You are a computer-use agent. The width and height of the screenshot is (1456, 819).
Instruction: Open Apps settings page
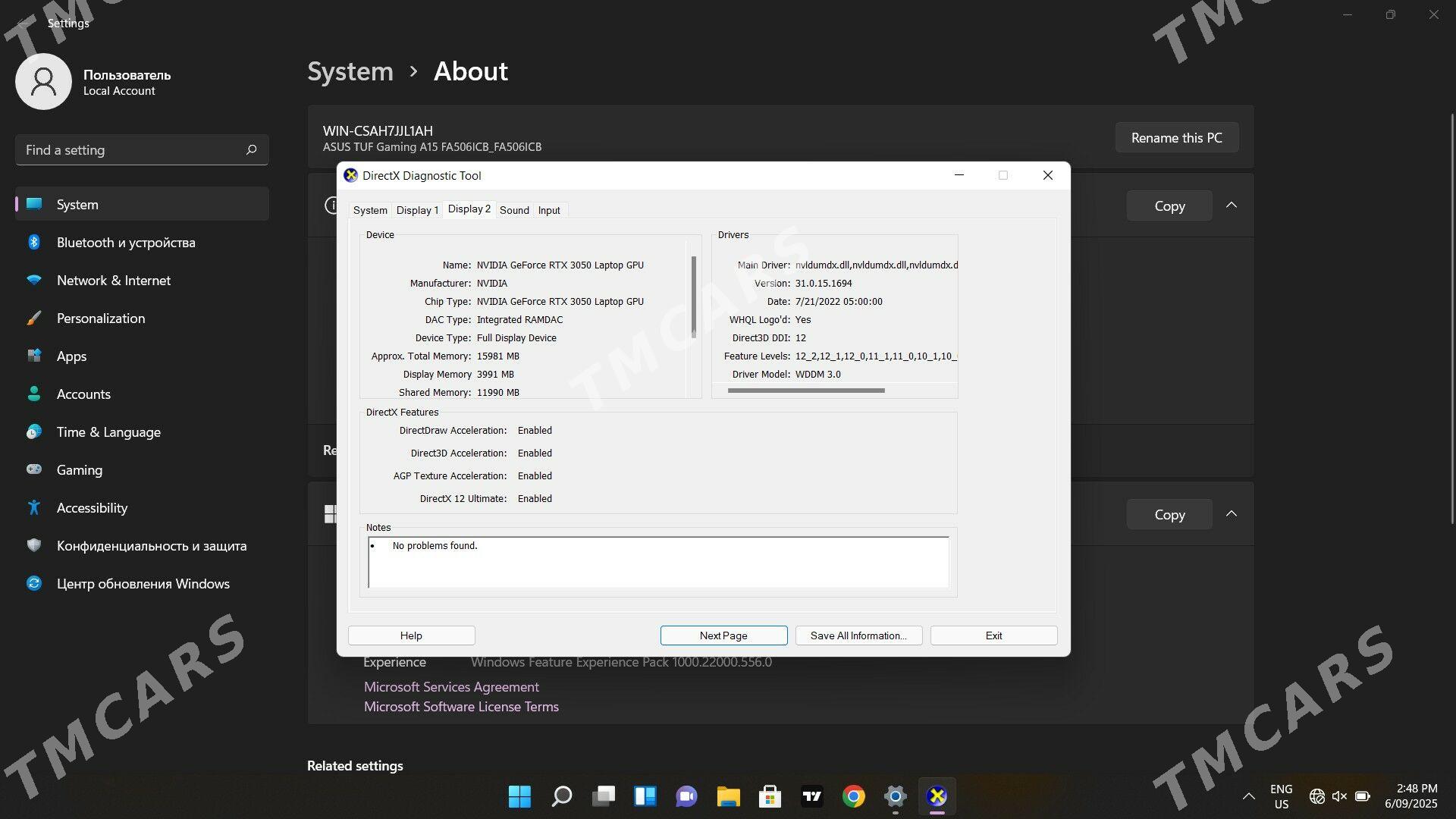coord(142,356)
